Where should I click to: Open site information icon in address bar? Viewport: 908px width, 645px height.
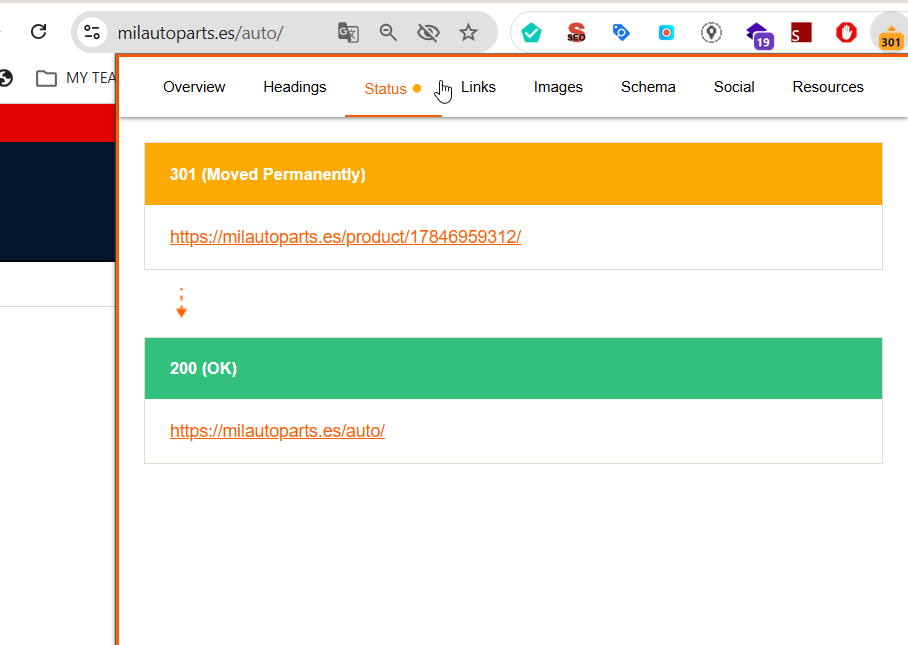click(x=92, y=32)
